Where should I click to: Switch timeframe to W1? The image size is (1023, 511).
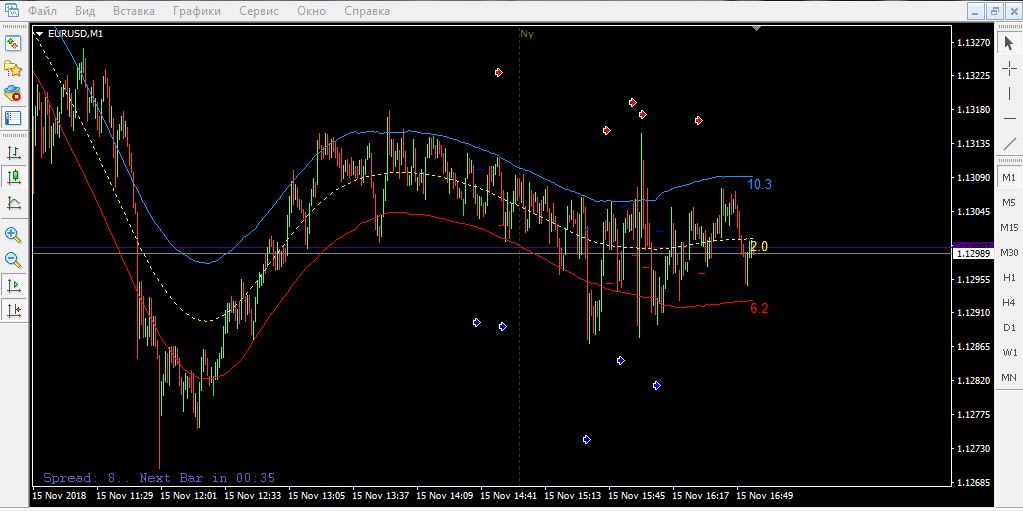[1009, 352]
